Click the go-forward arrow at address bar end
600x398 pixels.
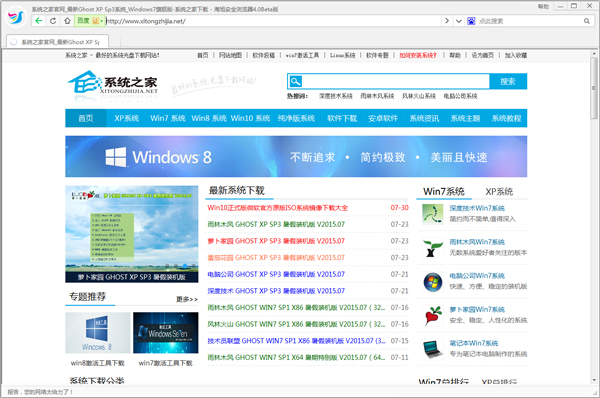447,21
